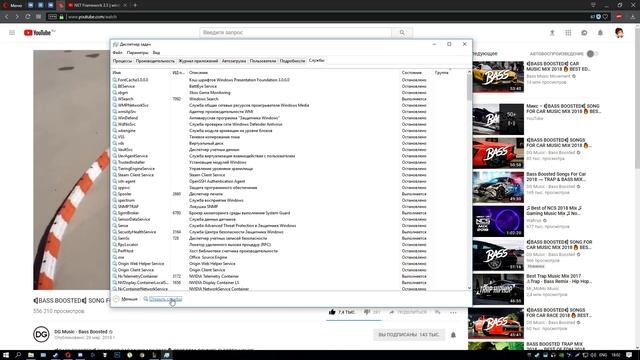Switch to the Процессы tab

pyautogui.click(x=122, y=61)
